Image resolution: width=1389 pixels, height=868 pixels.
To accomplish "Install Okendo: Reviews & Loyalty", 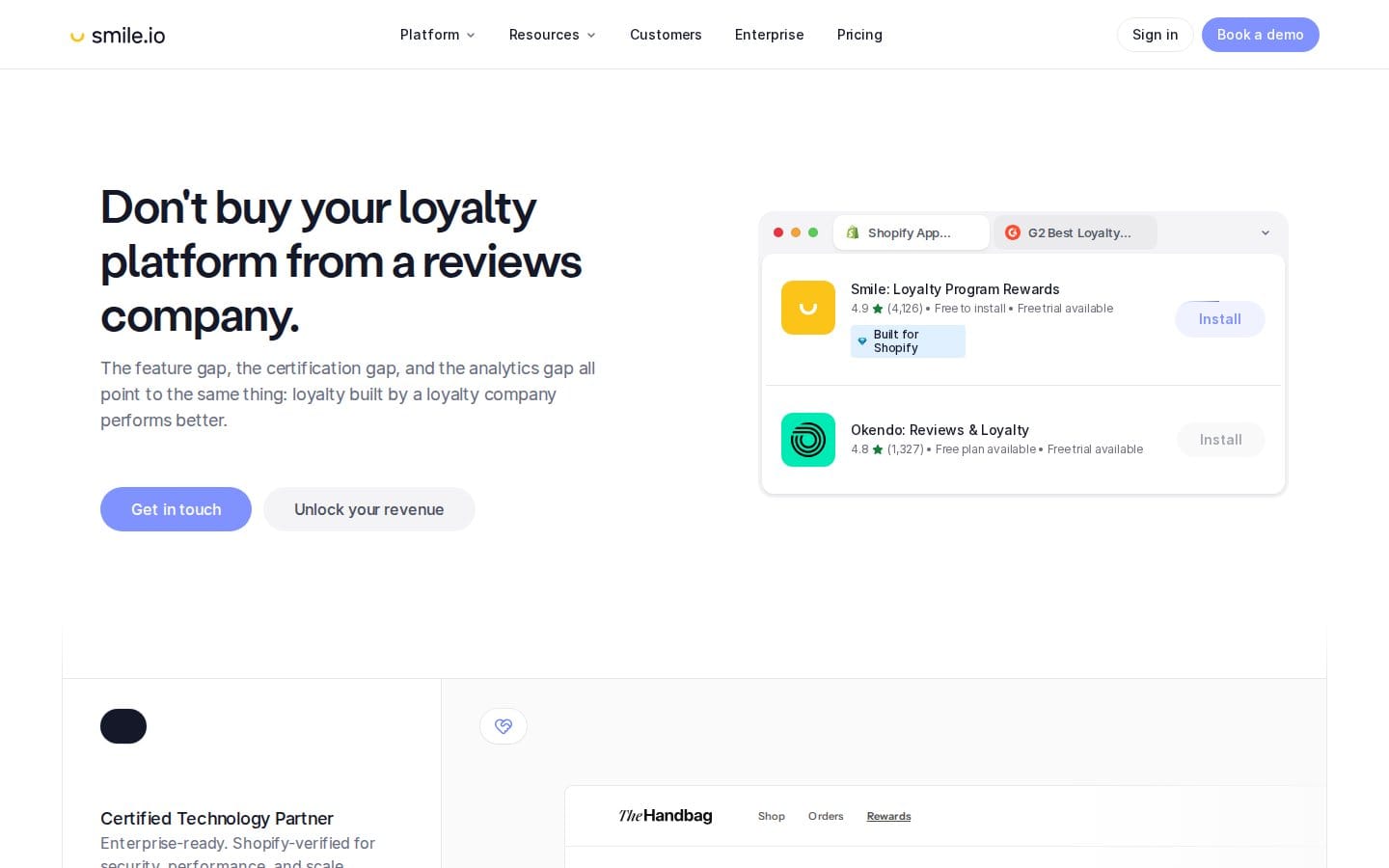I will tap(1220, 440).
